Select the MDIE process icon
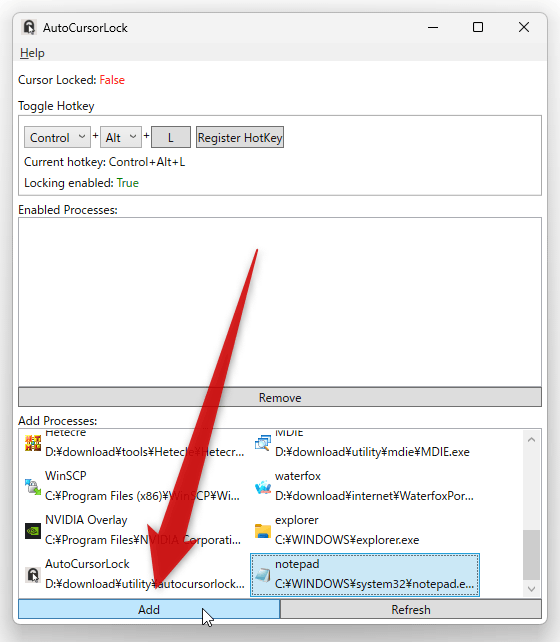This screenshot has width=560, height=642. click(263, 443)
